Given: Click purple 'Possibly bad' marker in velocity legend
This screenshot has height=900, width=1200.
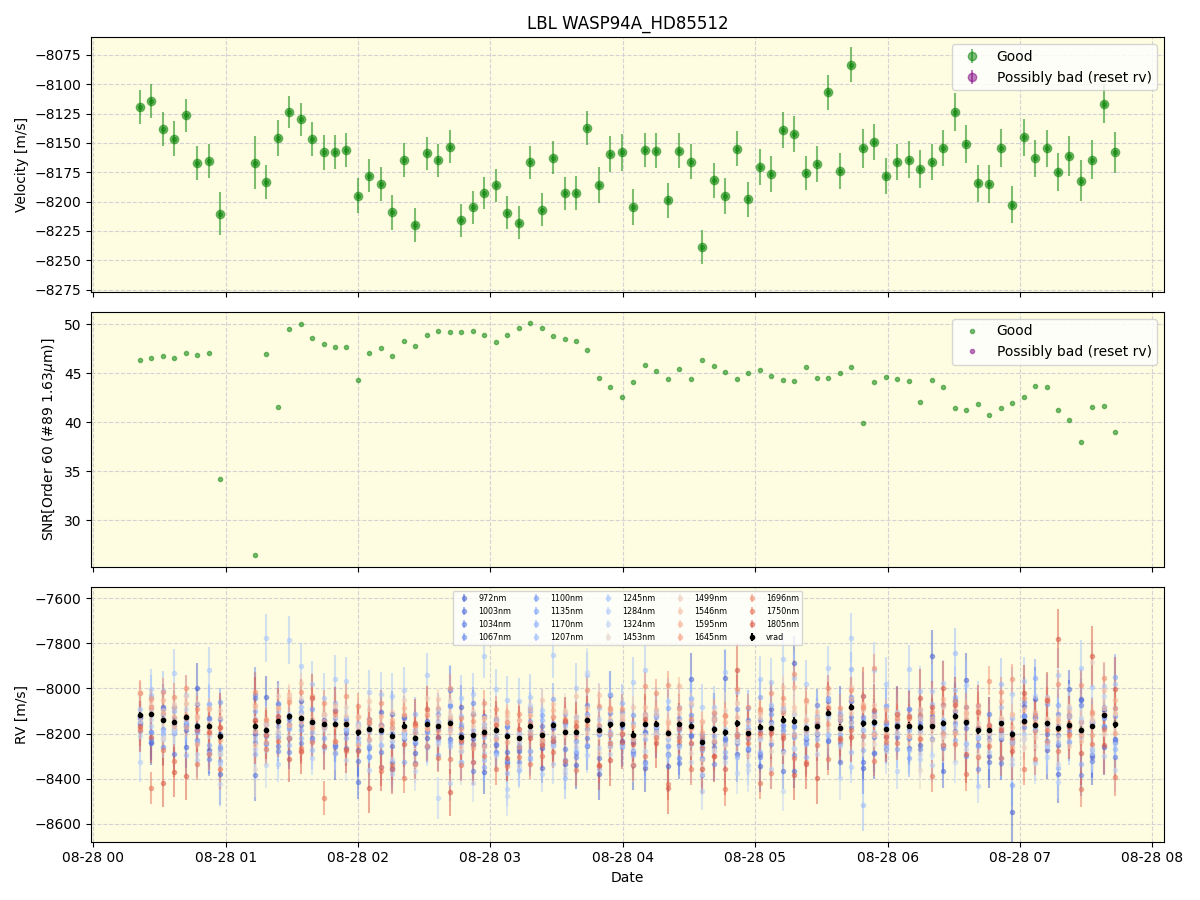Looking at the screenshot, I should tap(972, 77).
